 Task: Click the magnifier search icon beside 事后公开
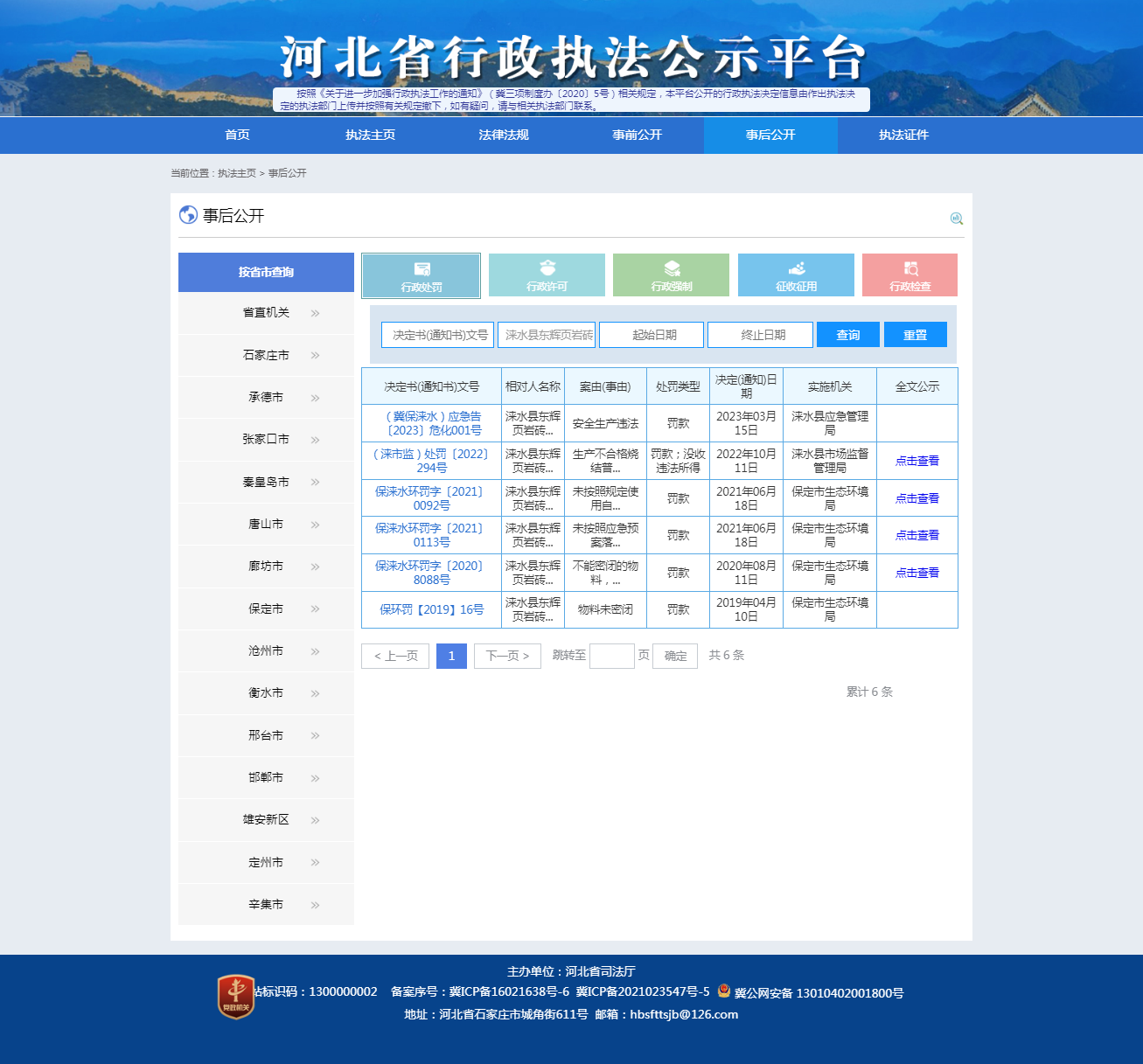[x=956, y=219]
